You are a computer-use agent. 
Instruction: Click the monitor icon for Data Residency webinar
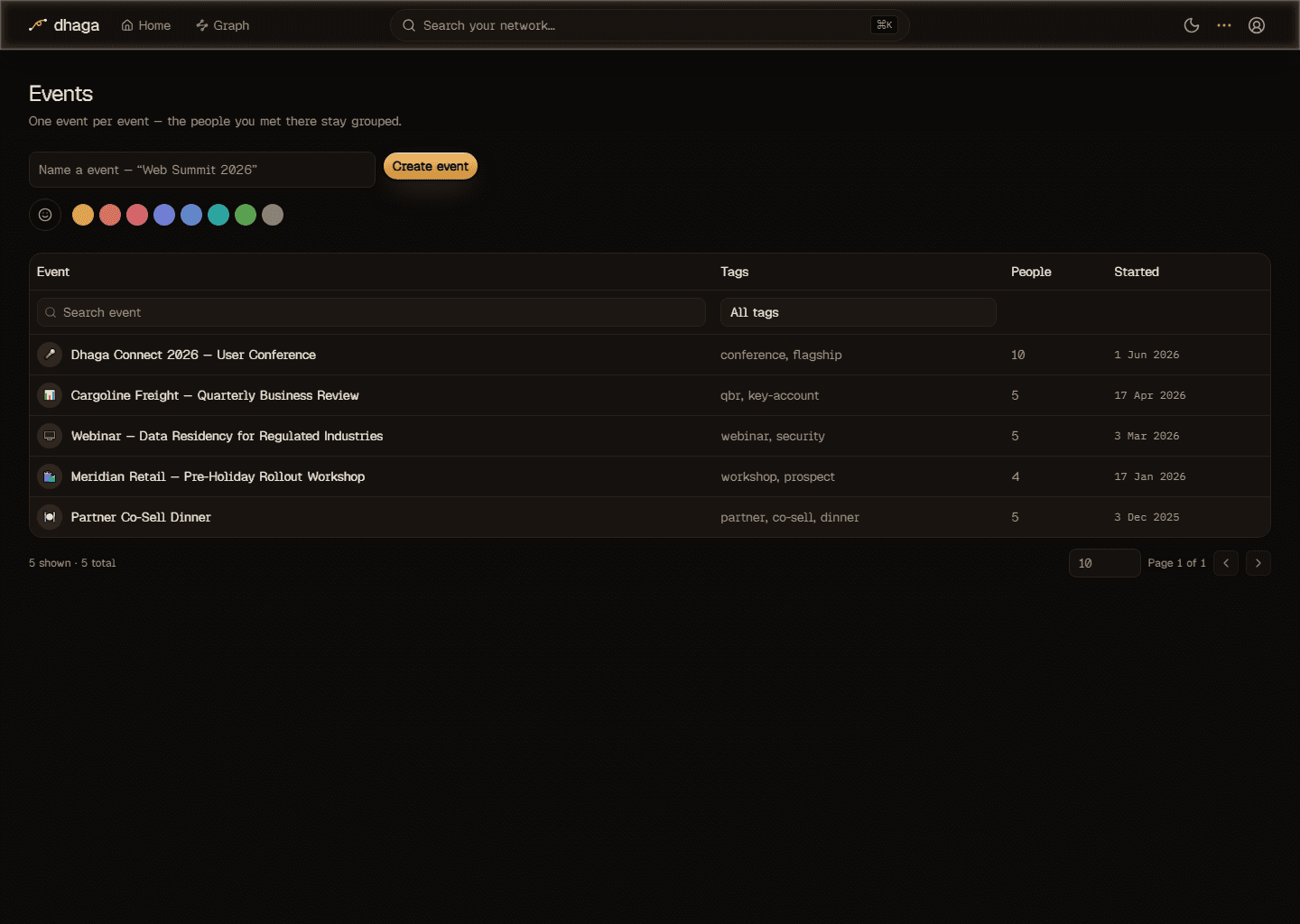(x=50, y=436)
